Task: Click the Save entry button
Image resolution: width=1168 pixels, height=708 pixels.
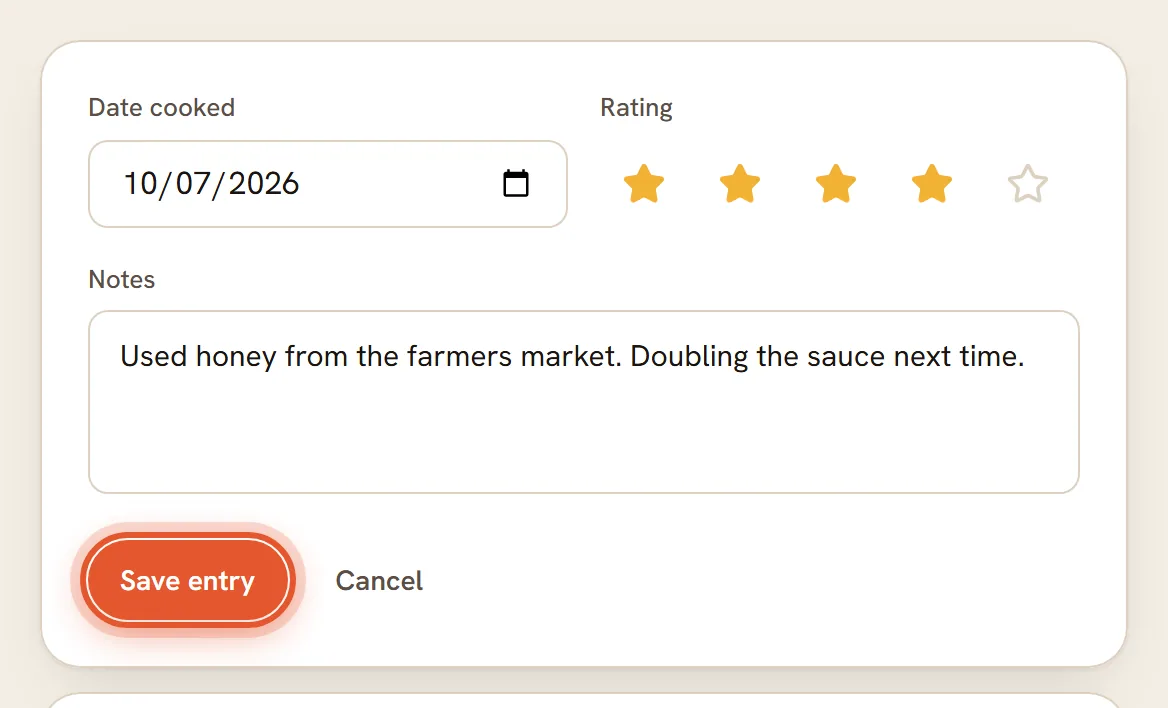Action: point(188,581)
